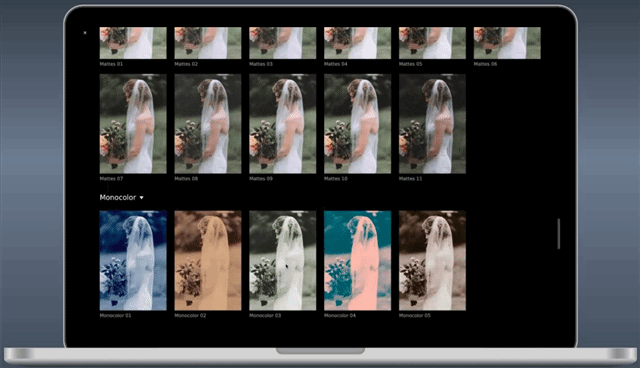640x368 pixels.
Task: Click the "Monocolor 04" label text
Action: coord(340,315)
